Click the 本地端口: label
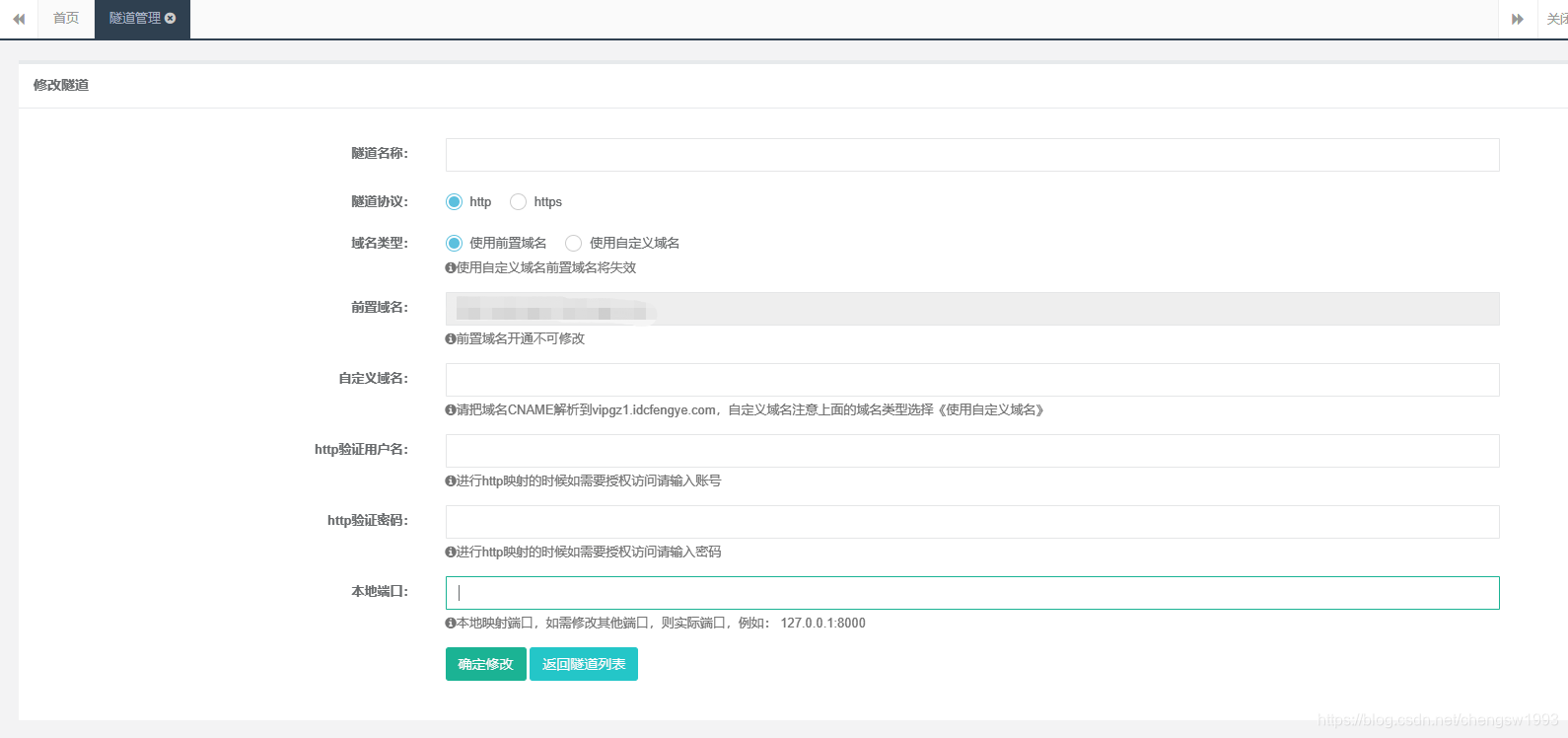 380,591
